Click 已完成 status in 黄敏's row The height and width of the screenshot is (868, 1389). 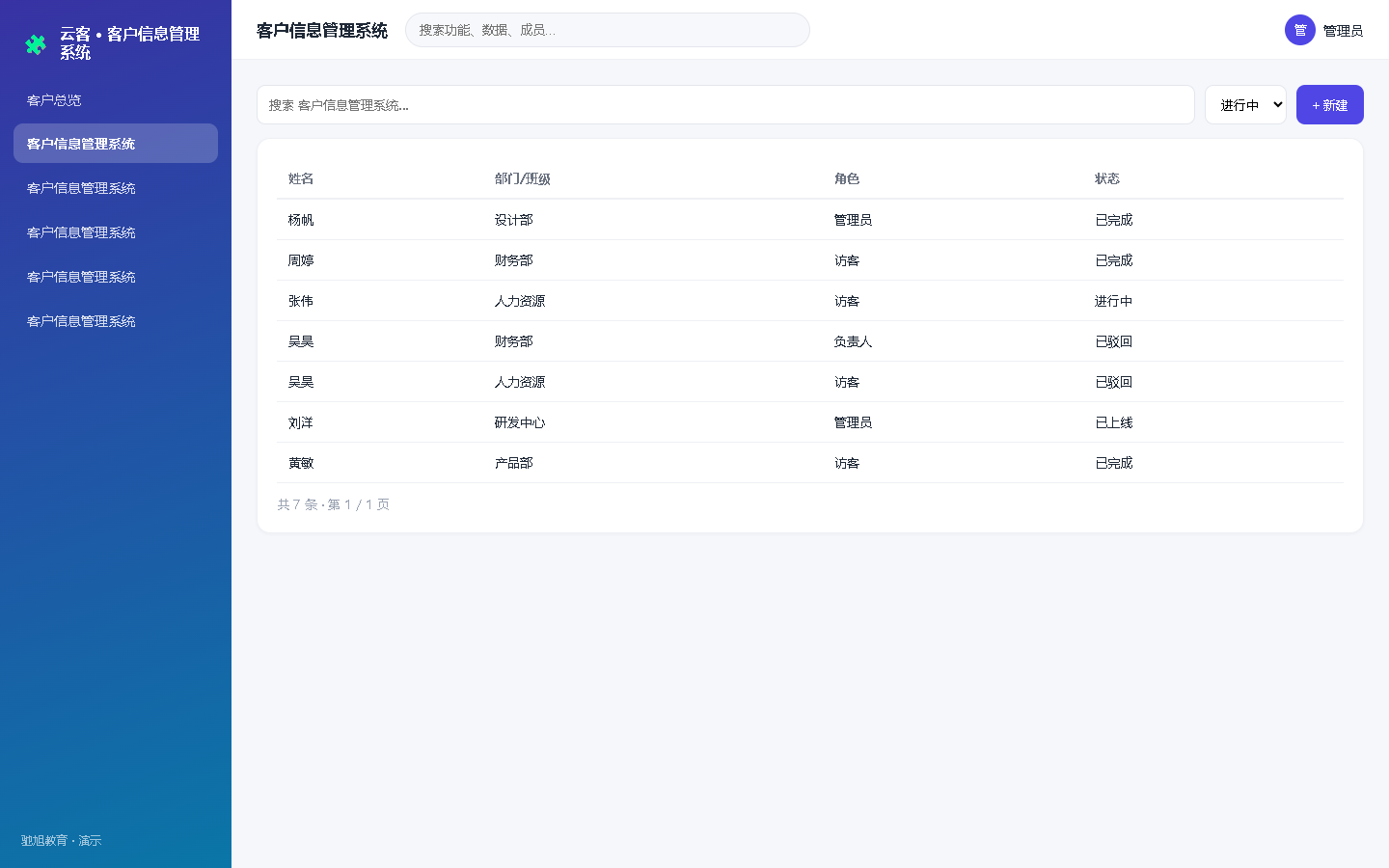click(1114, 463)
